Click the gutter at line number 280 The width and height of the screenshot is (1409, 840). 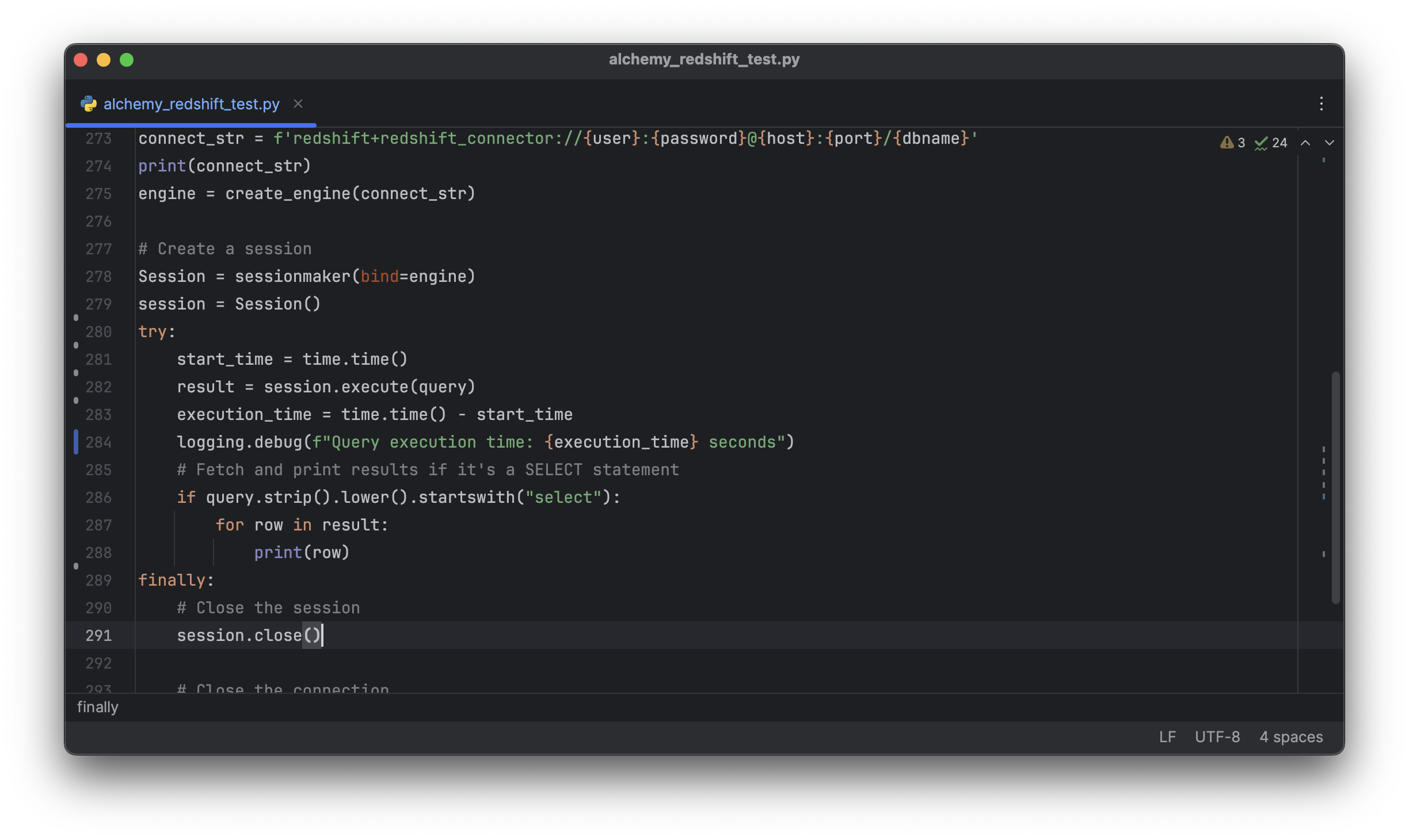click(x=98, y=332)
